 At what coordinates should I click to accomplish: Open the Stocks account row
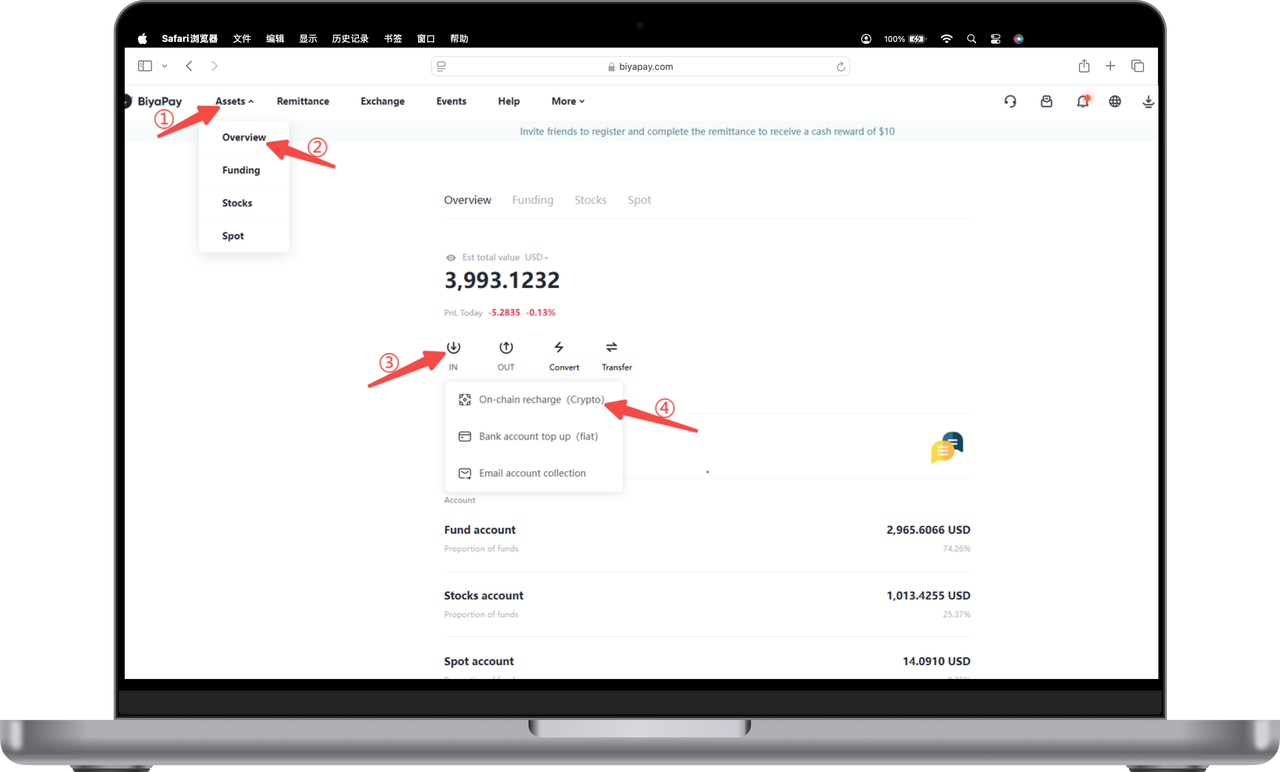(x=707, y=604)
